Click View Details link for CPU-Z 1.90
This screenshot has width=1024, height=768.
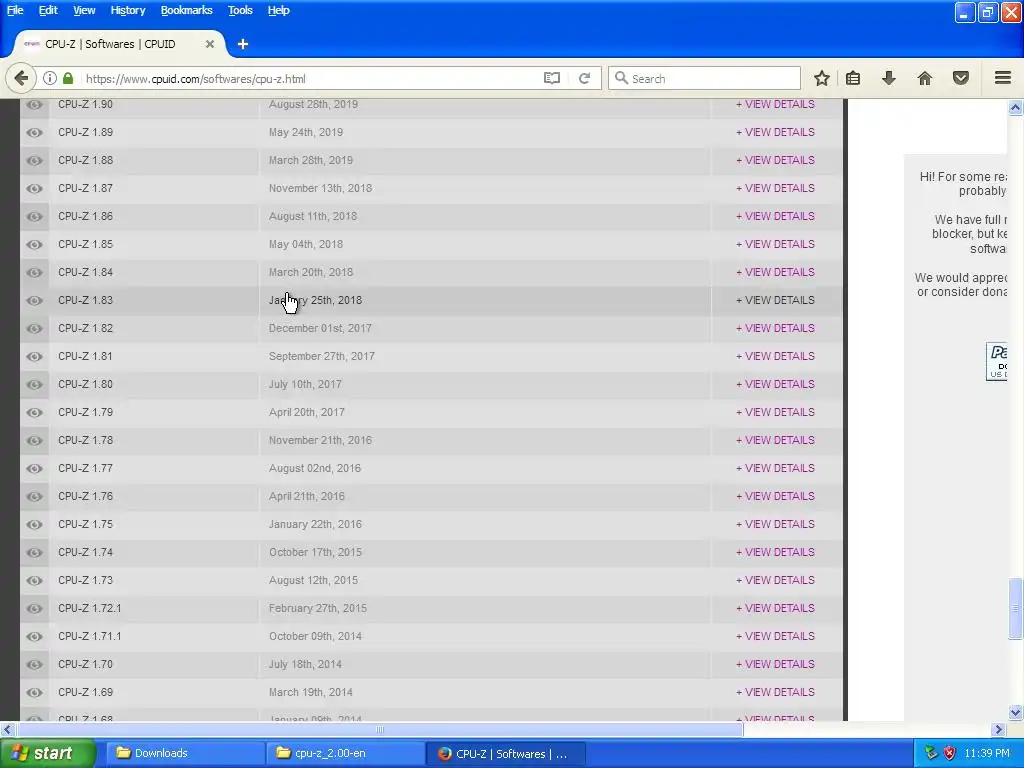[x=775, y=104]
